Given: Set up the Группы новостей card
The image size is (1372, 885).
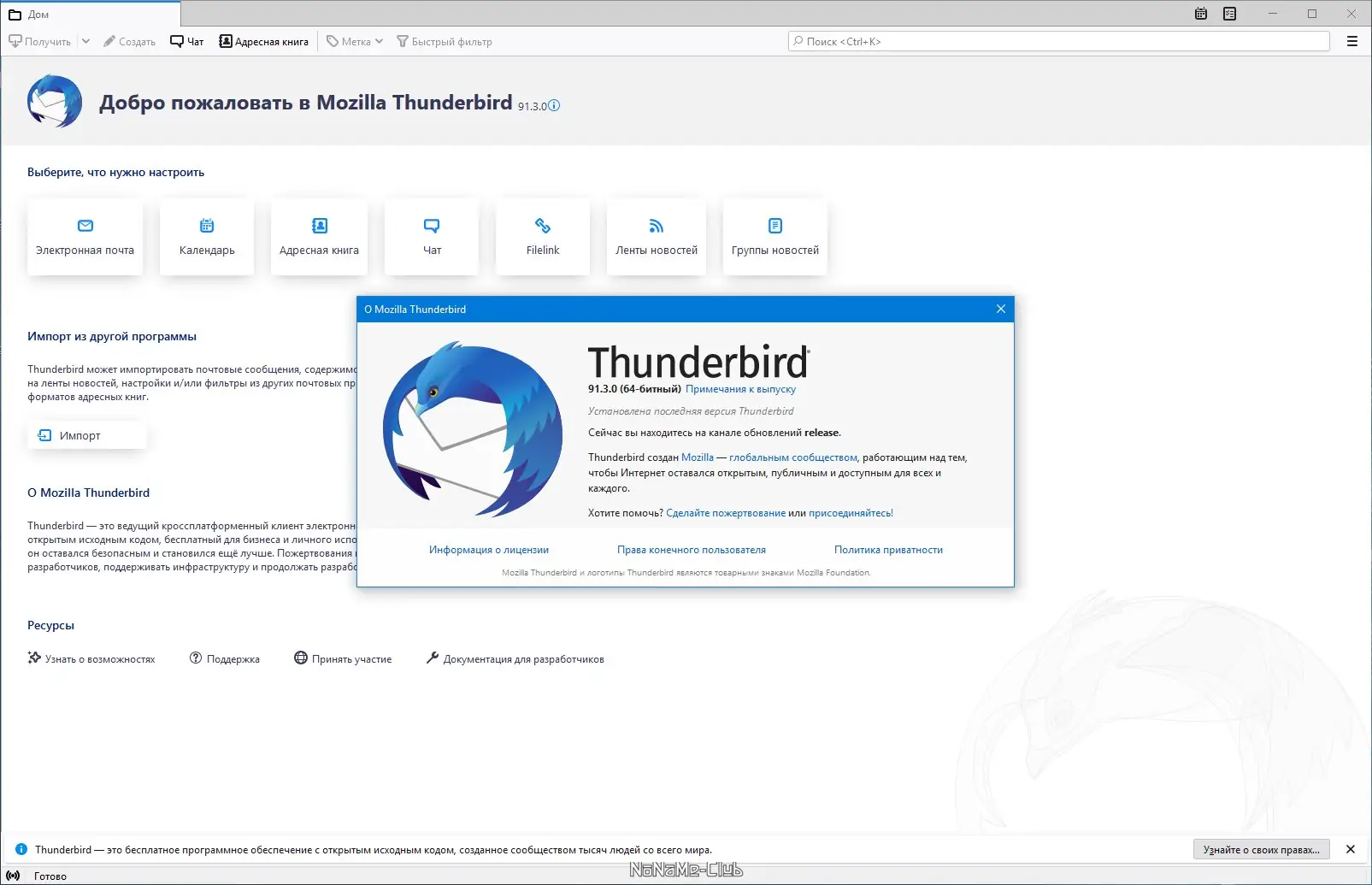Looking at the screenshot, I should coord(775,237).
